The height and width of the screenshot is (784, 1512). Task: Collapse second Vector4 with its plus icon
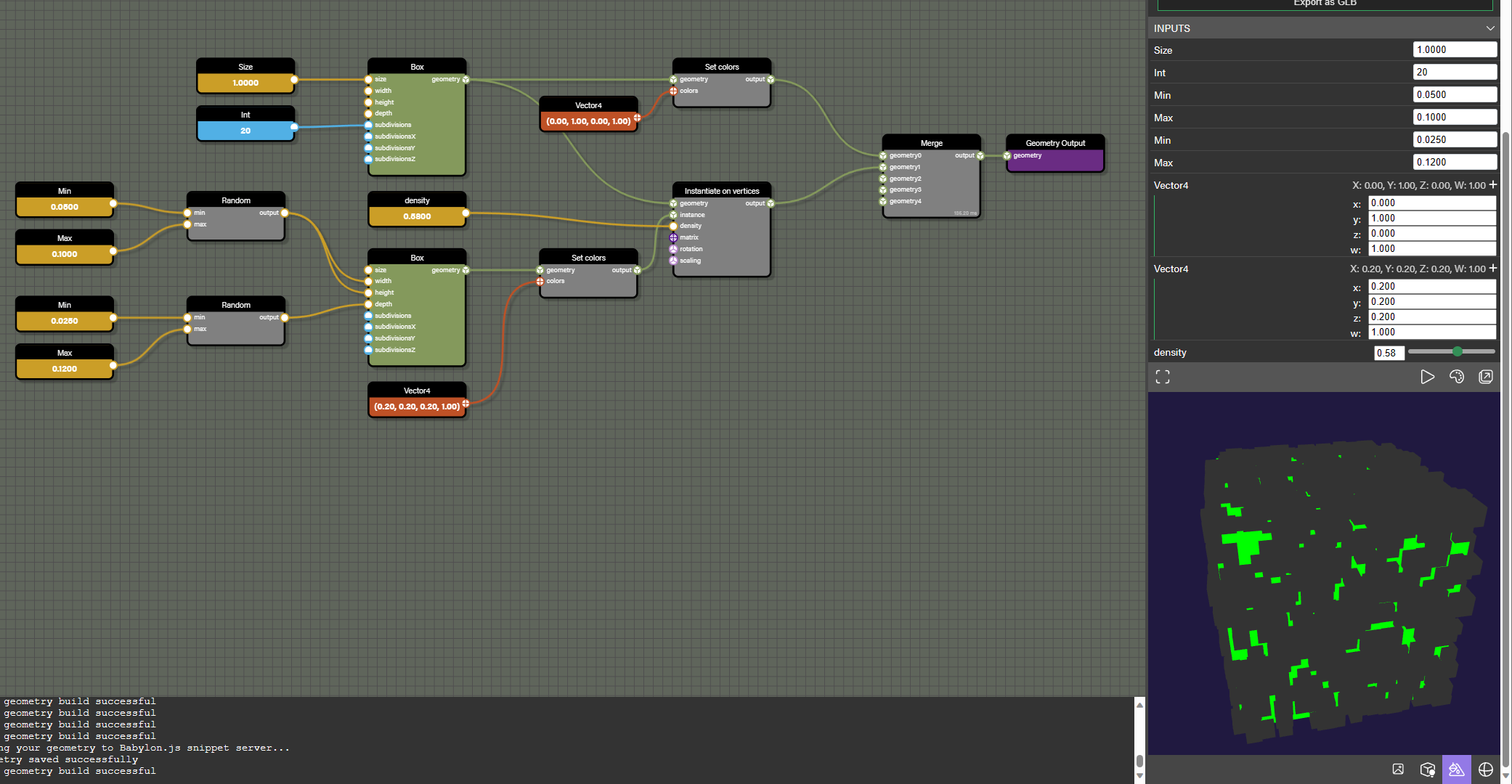click(x=1493, y=268)
